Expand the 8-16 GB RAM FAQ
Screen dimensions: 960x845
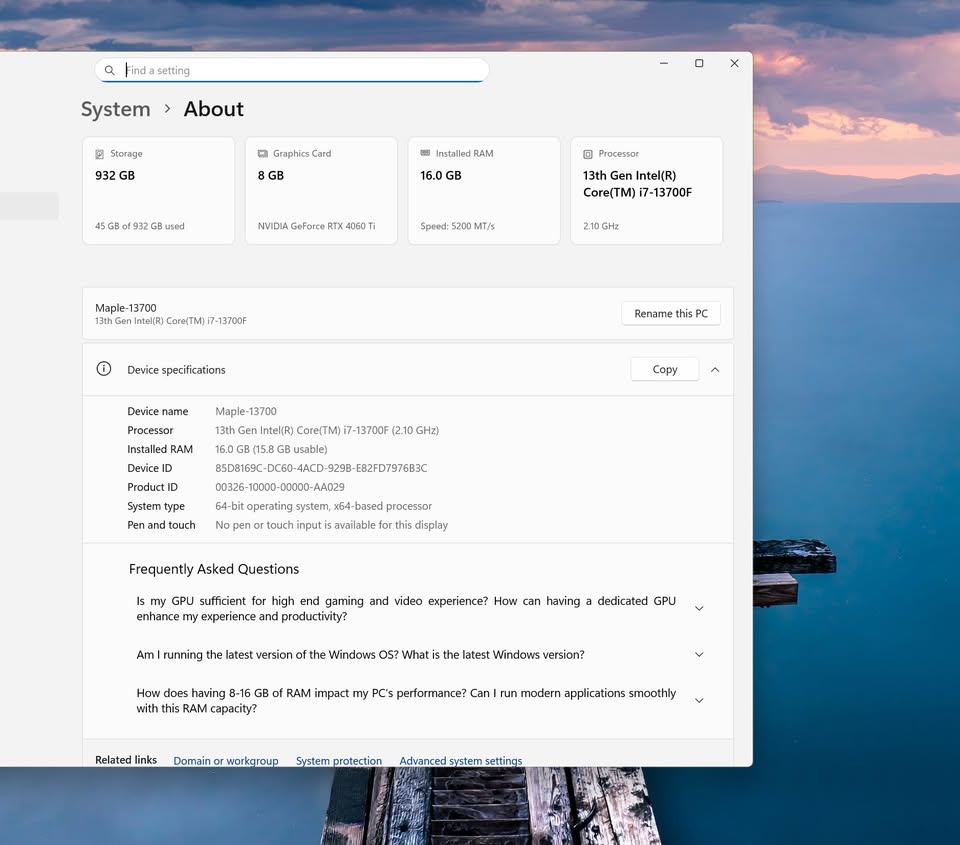[x=699, y=700]
